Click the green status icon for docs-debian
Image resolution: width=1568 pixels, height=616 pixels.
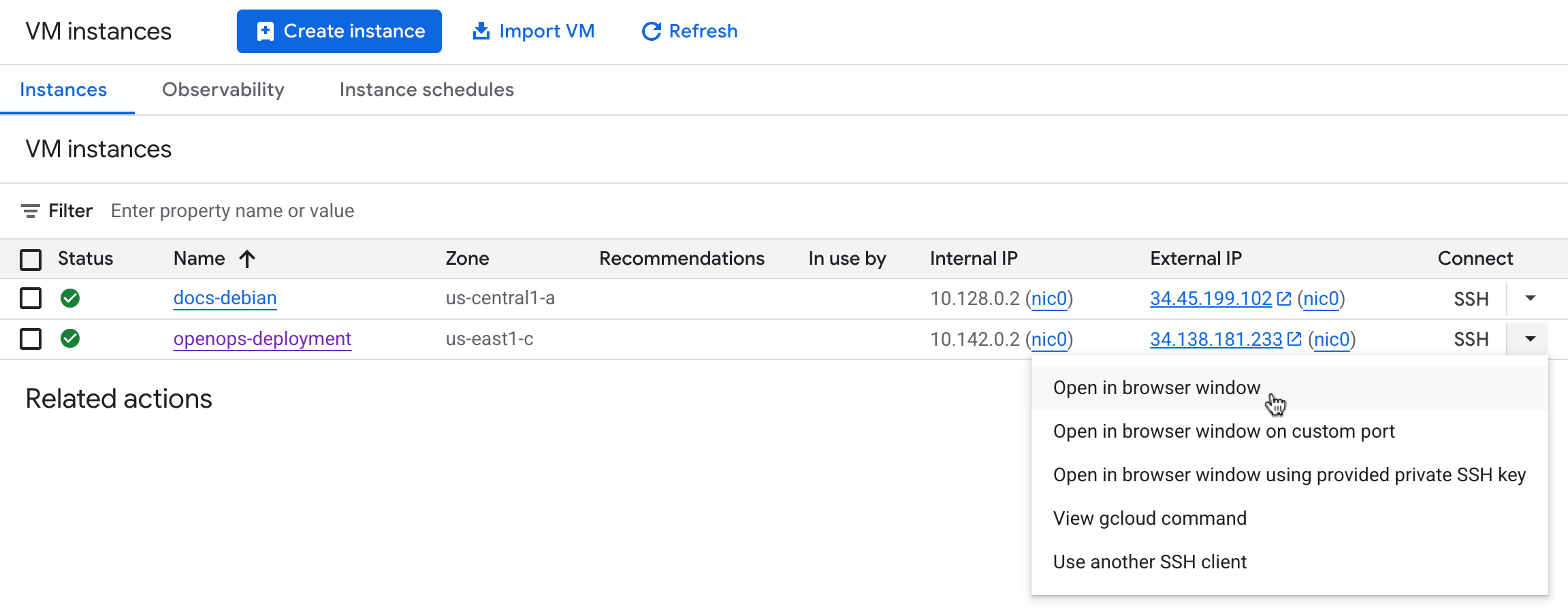pos(70,298)
